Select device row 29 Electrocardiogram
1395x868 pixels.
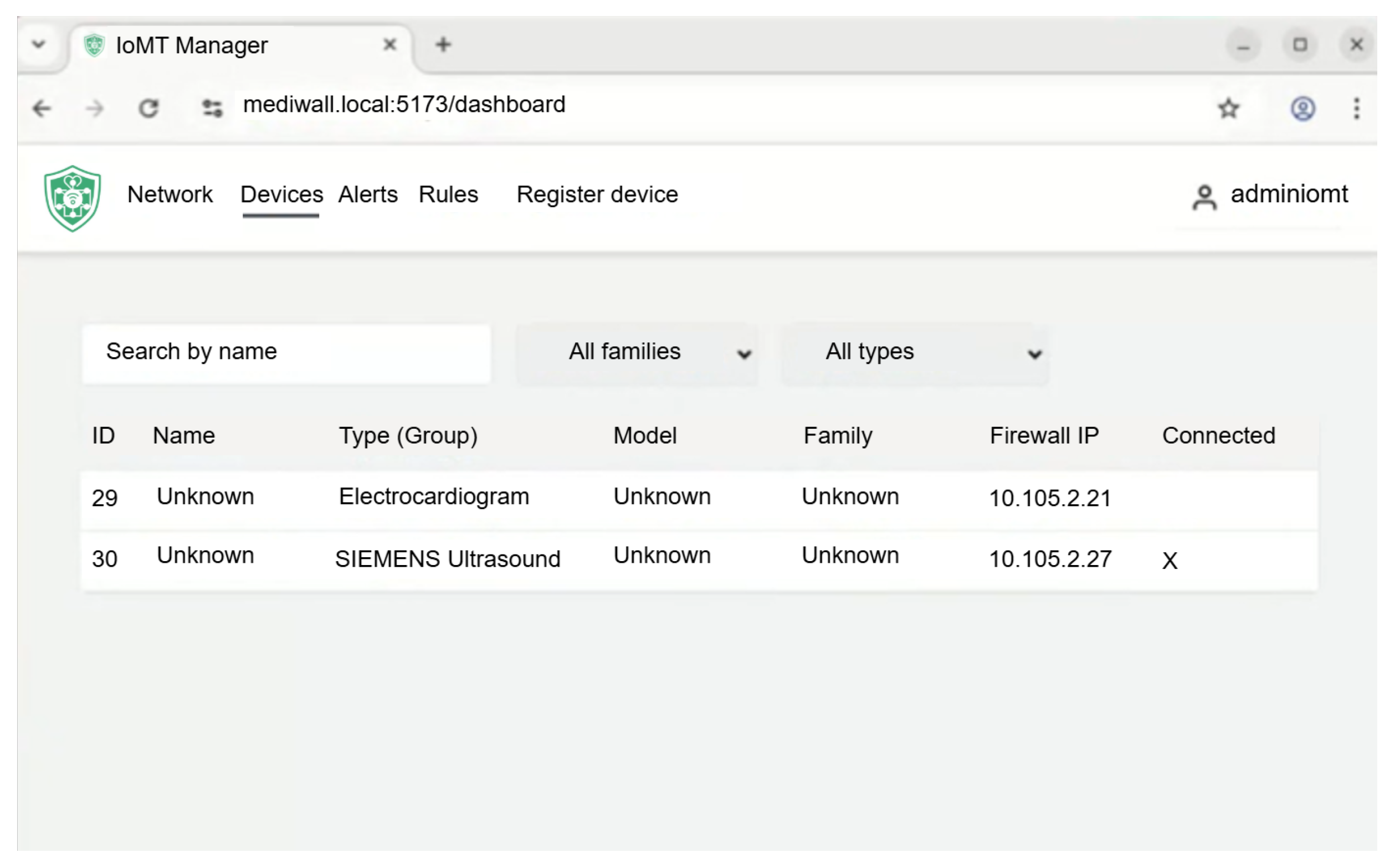coord(433,497)
